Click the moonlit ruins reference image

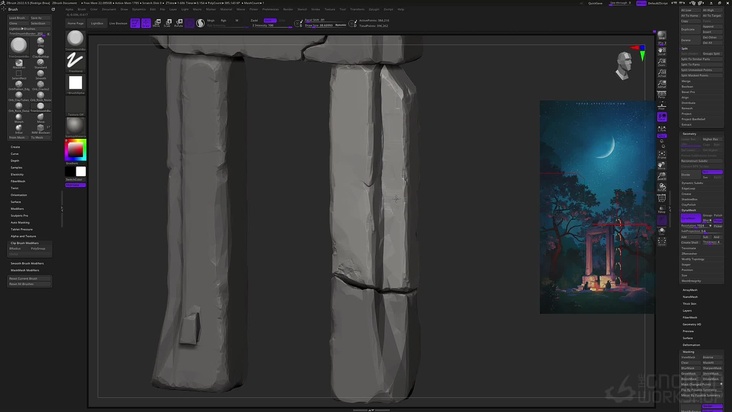598,207
